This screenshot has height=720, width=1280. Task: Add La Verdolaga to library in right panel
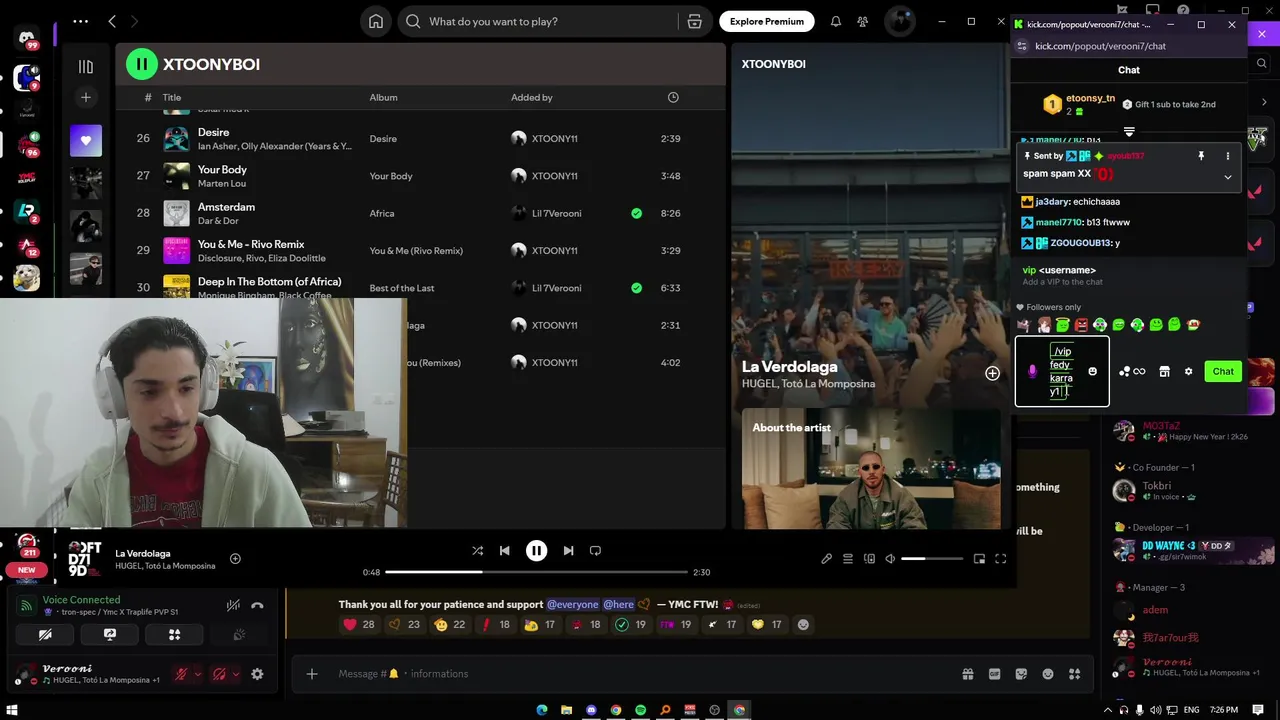click(x=992, y=373)
